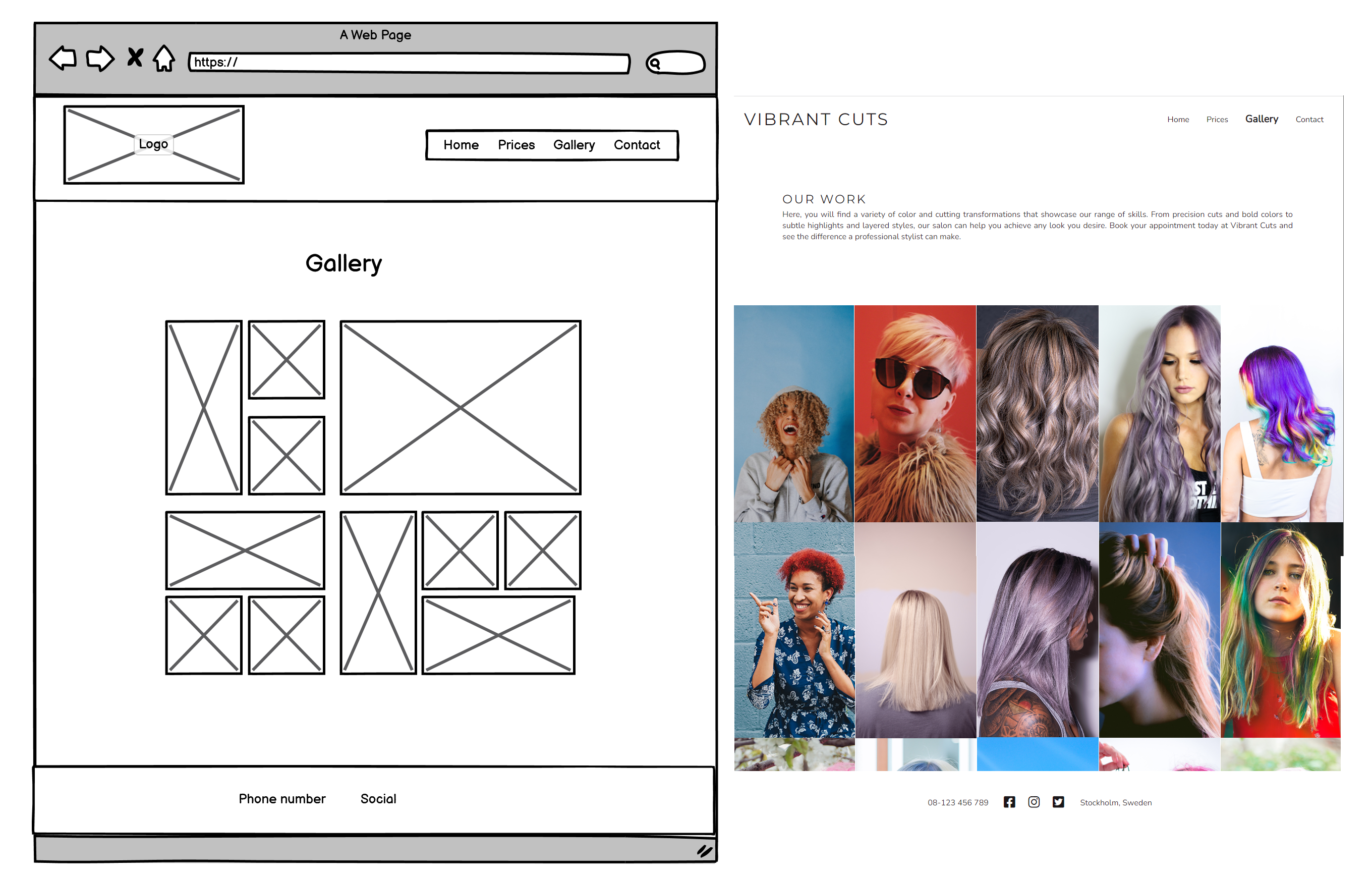1372x876 pixels.
Task: Click the forward arrow in wireframe browser
Action: click(x=100, y=59)
